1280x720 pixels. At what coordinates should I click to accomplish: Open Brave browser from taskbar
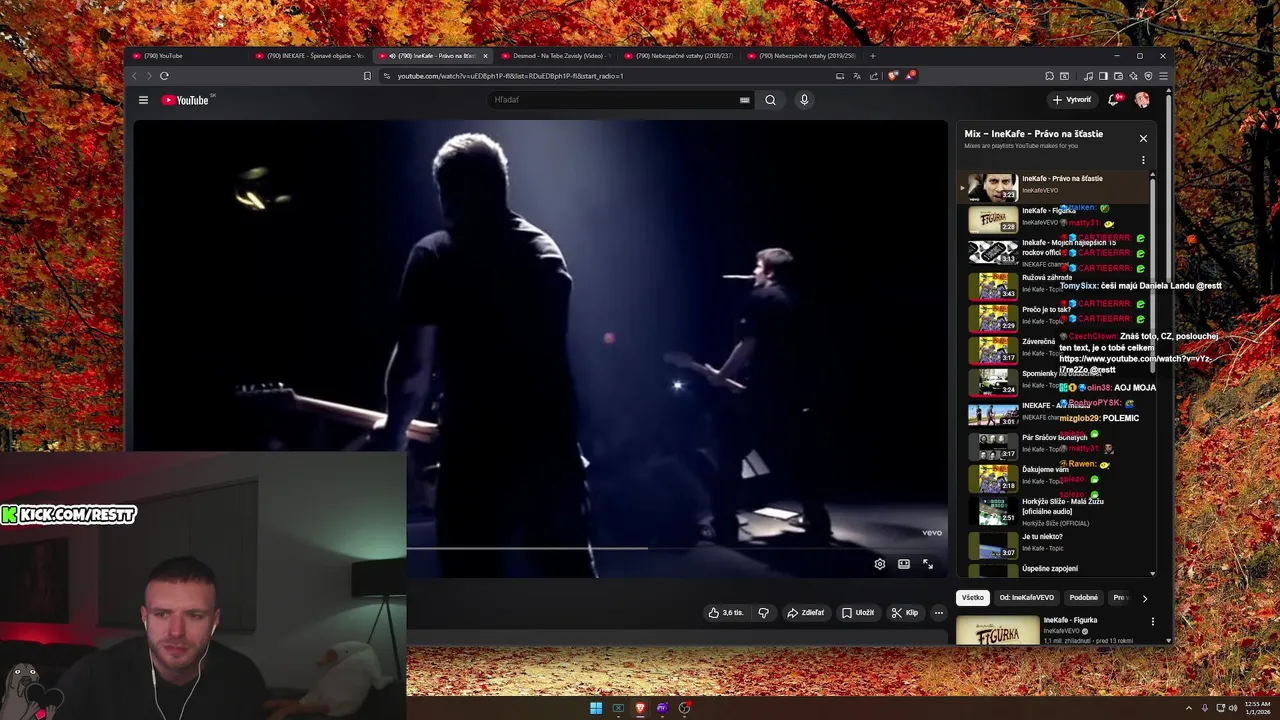pyautogui.click(x=640, y=708)
